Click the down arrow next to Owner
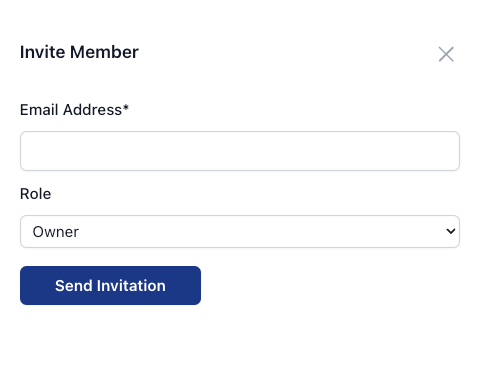This screenshot has height=373, width=479. tap(451, 231)
